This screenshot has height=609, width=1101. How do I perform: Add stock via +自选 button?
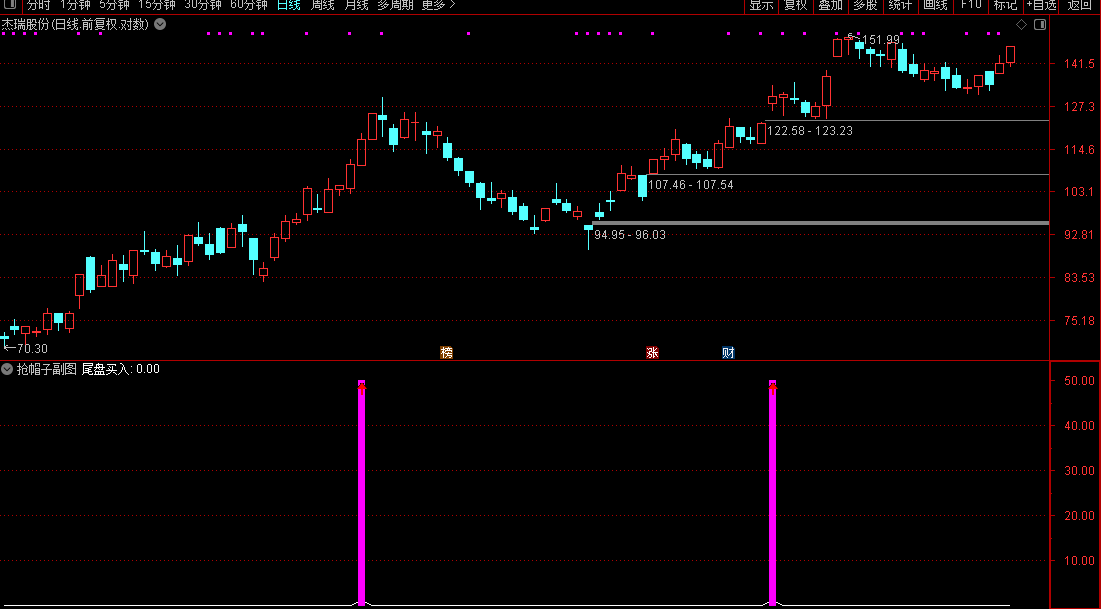[1041, 5]
